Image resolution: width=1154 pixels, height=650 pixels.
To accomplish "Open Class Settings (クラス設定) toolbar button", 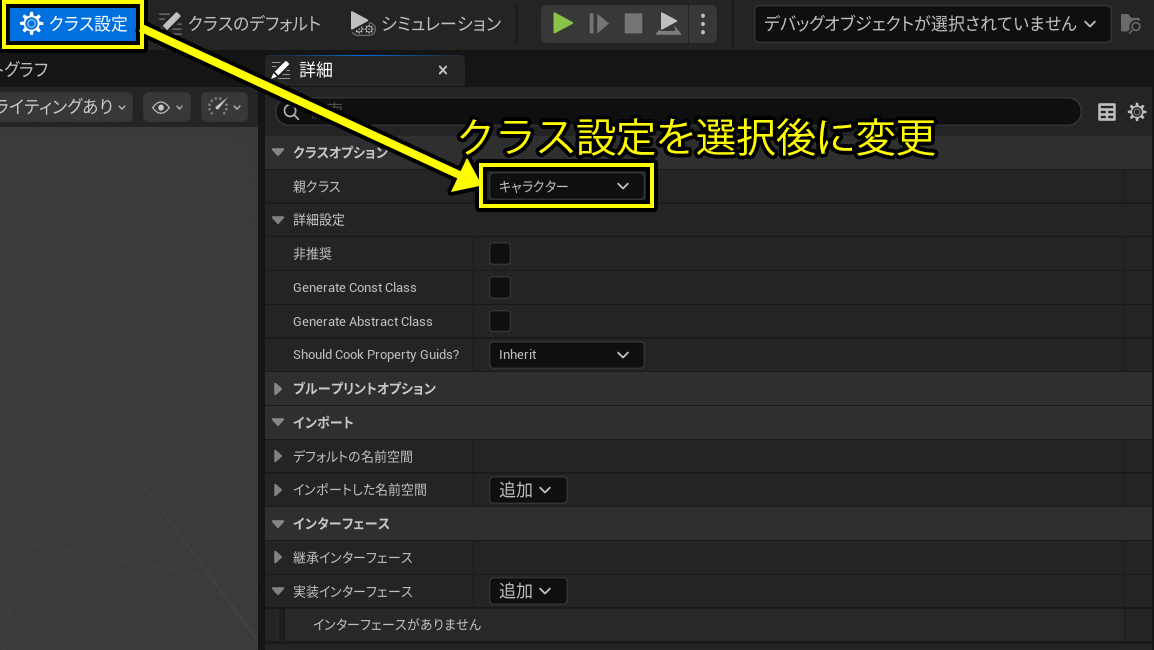I will (x=73, y=24).
